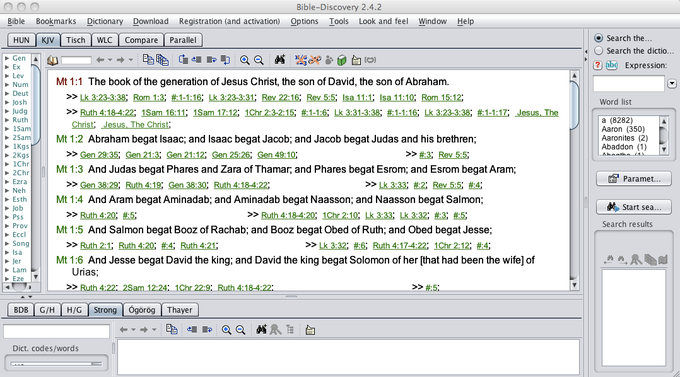The image size is (680, 377).
Task: Open the Bible forward-history dropdown arrow
Action: pos(131,60)
